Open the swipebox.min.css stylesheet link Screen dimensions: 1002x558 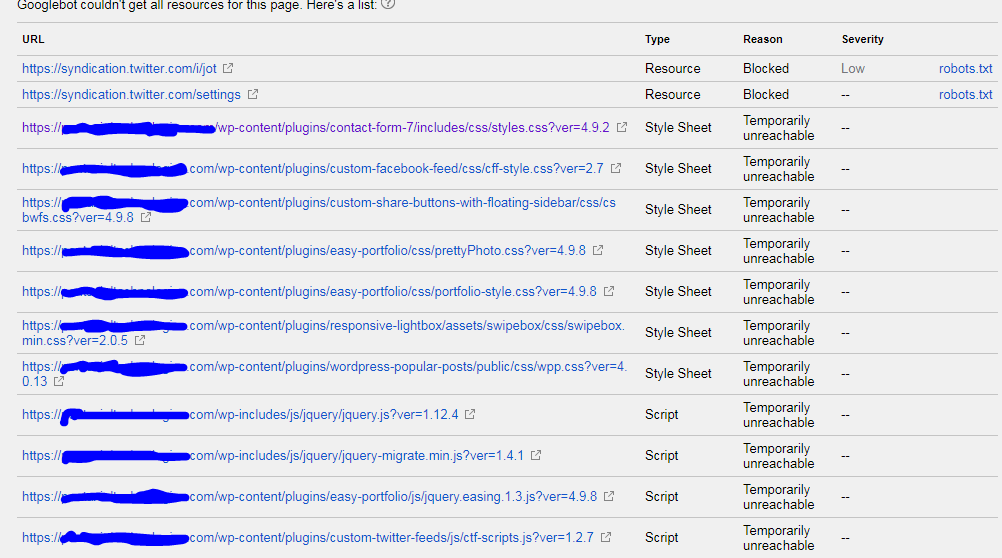[400, 326]
